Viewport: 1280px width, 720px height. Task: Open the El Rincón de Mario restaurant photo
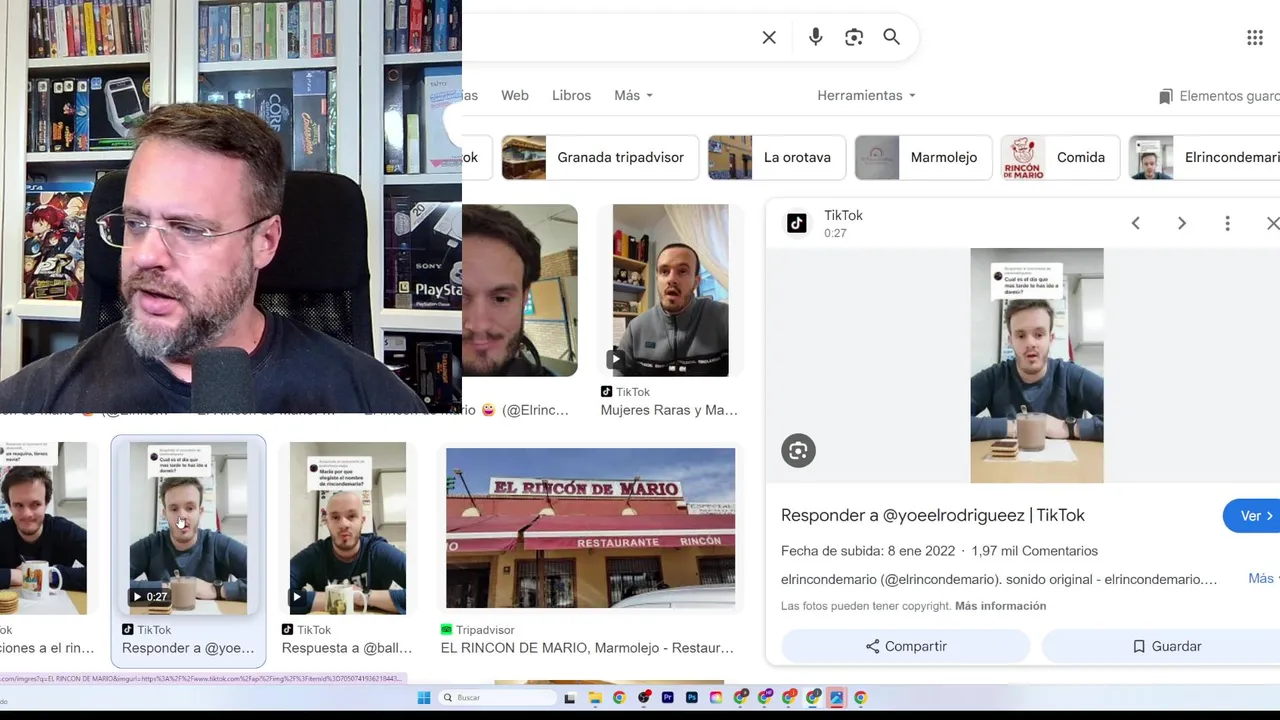(x=590, y=528)
